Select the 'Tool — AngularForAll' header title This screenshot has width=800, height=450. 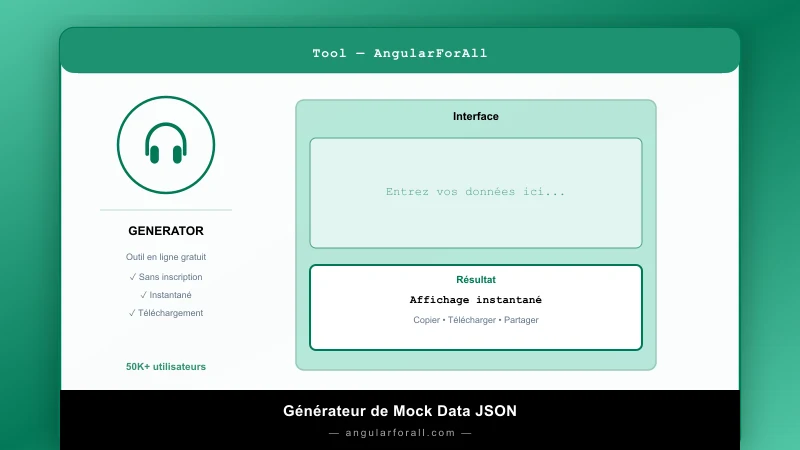tap(400, 53)
